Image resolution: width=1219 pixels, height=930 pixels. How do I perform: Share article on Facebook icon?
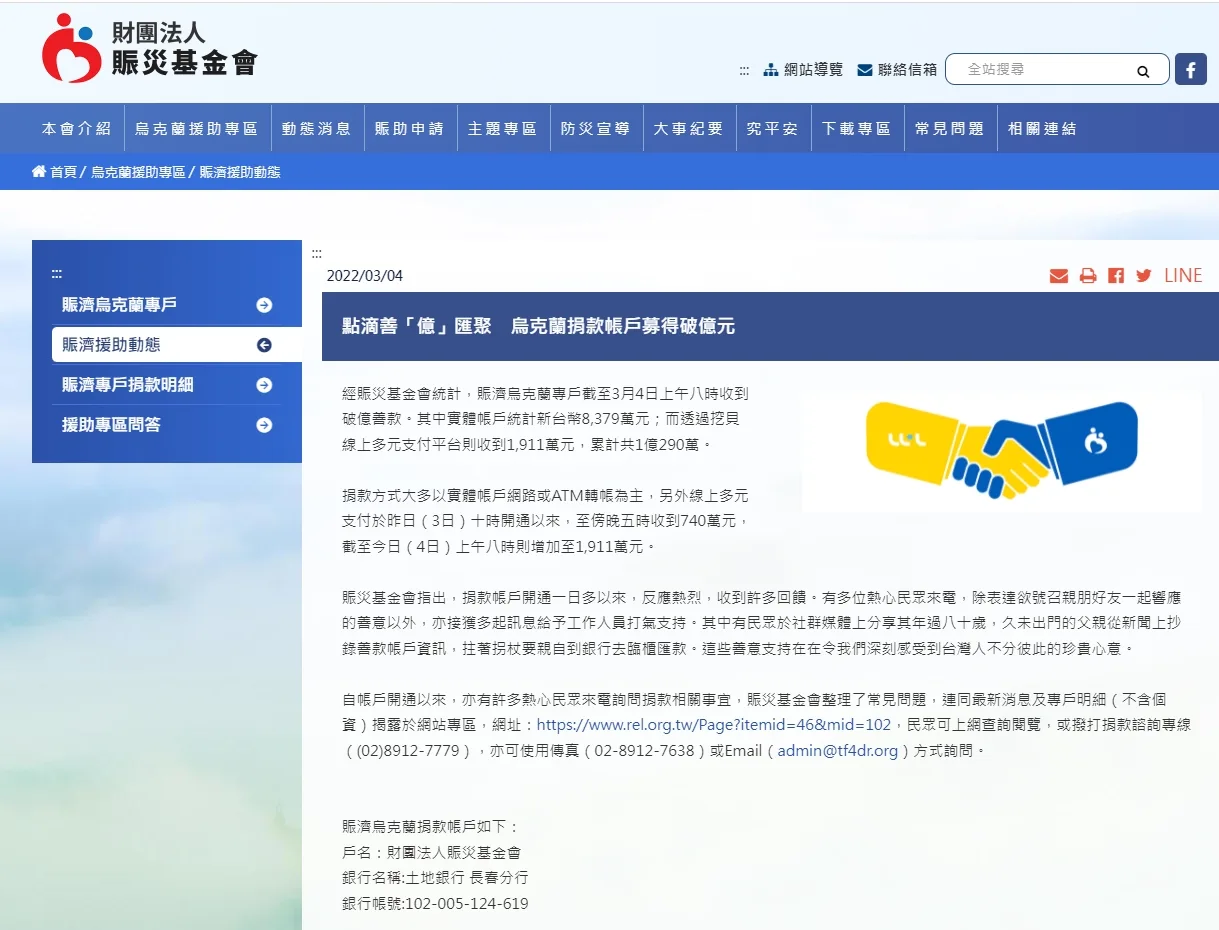coord(1116,276)
